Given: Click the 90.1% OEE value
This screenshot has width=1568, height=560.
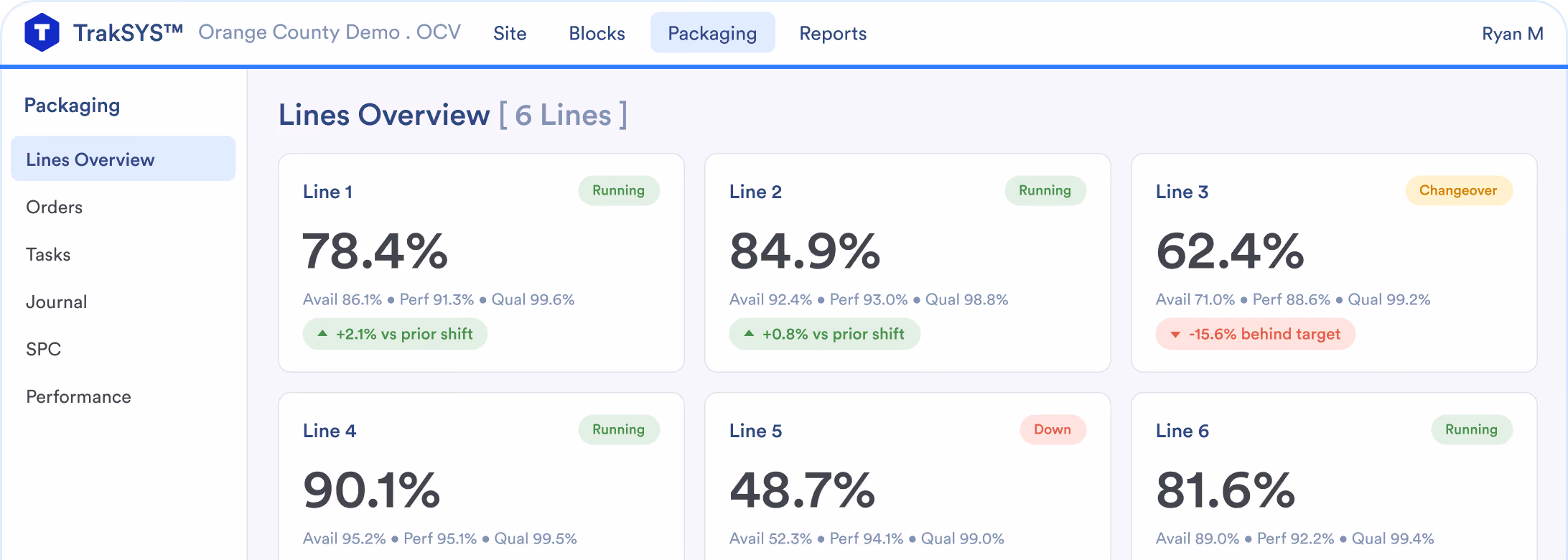Looking at the screenshot, I should 372,490.
